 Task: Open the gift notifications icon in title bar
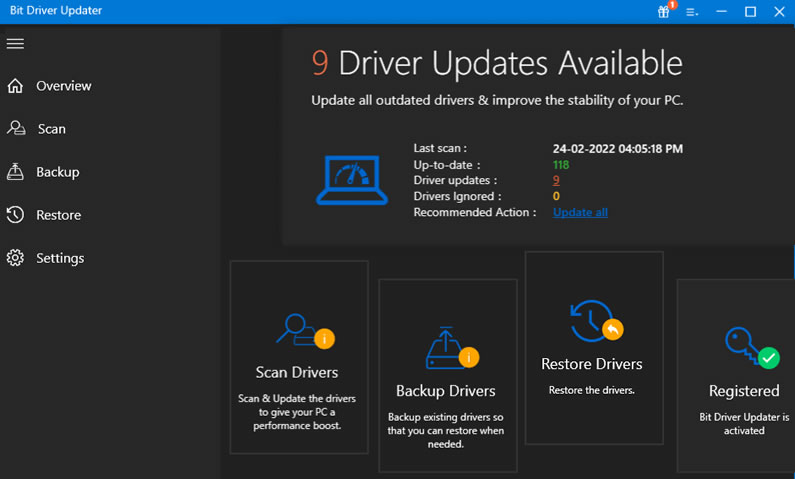pyautogui.click(x=665, y=11)
